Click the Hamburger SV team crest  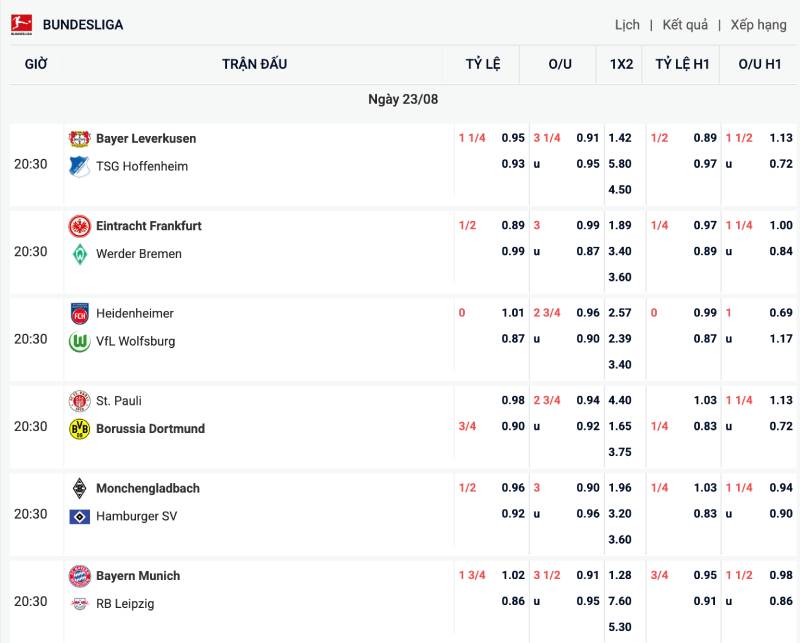tap(79, 517)
